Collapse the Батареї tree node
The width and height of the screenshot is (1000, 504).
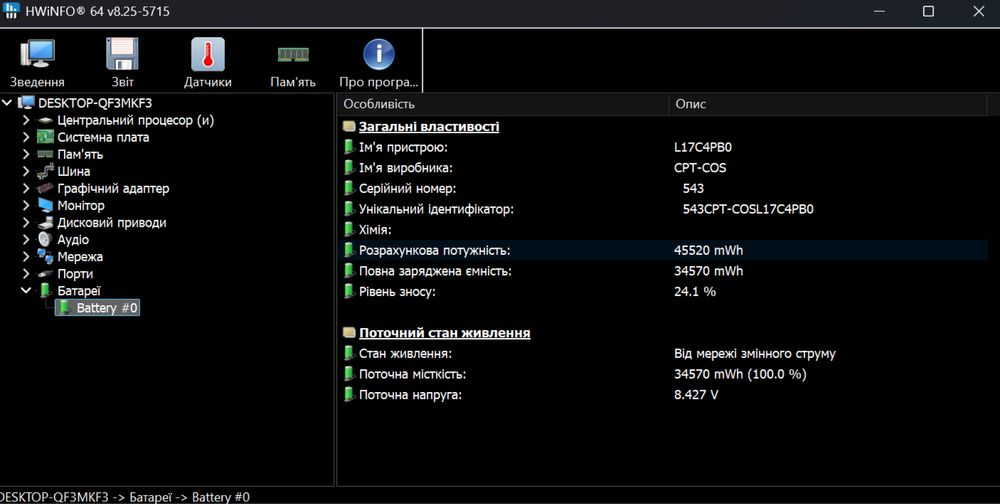(26, 290)
